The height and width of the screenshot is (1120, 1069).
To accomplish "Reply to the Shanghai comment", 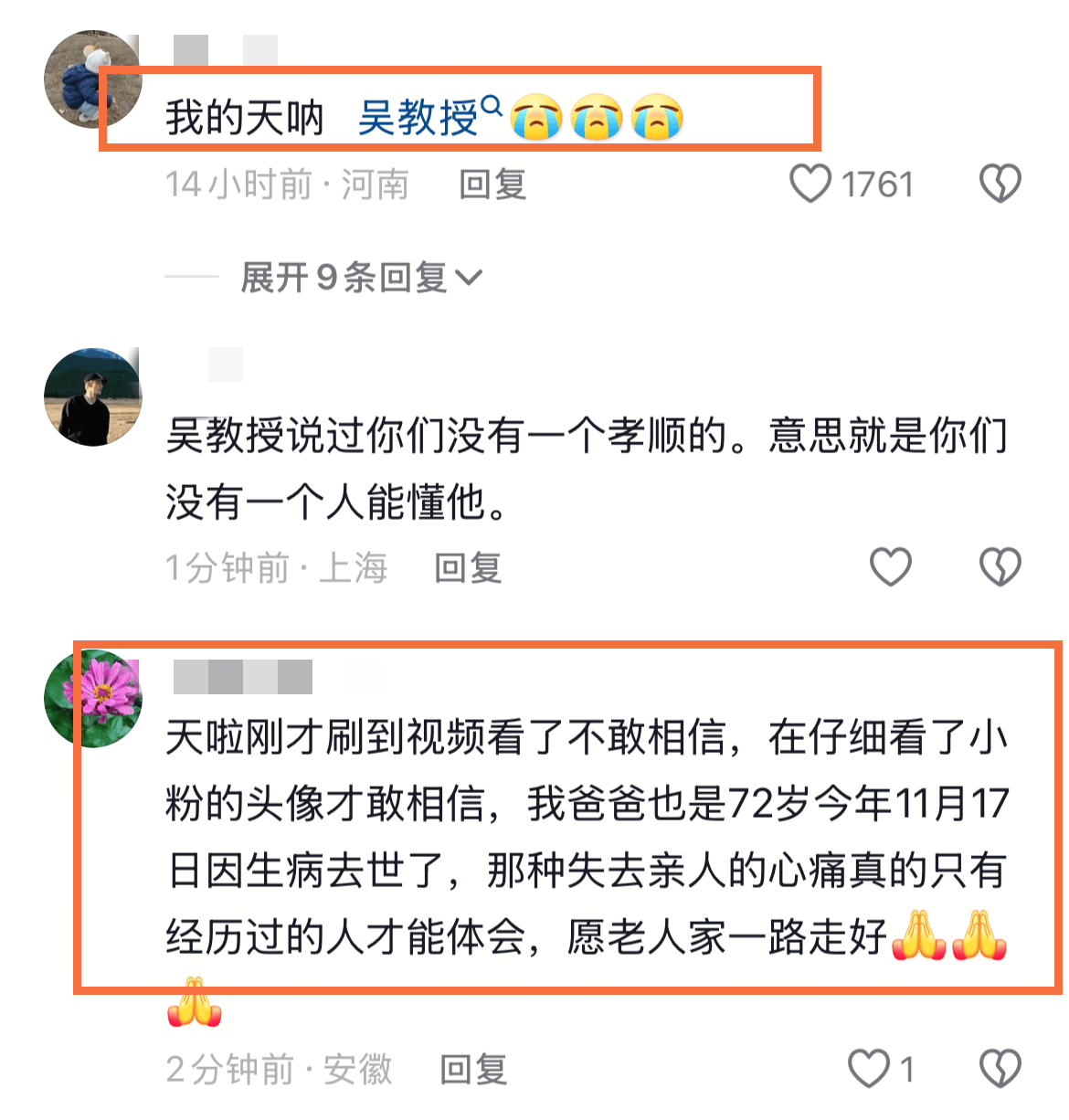I will pyautogui.click(x=468, y=568).
